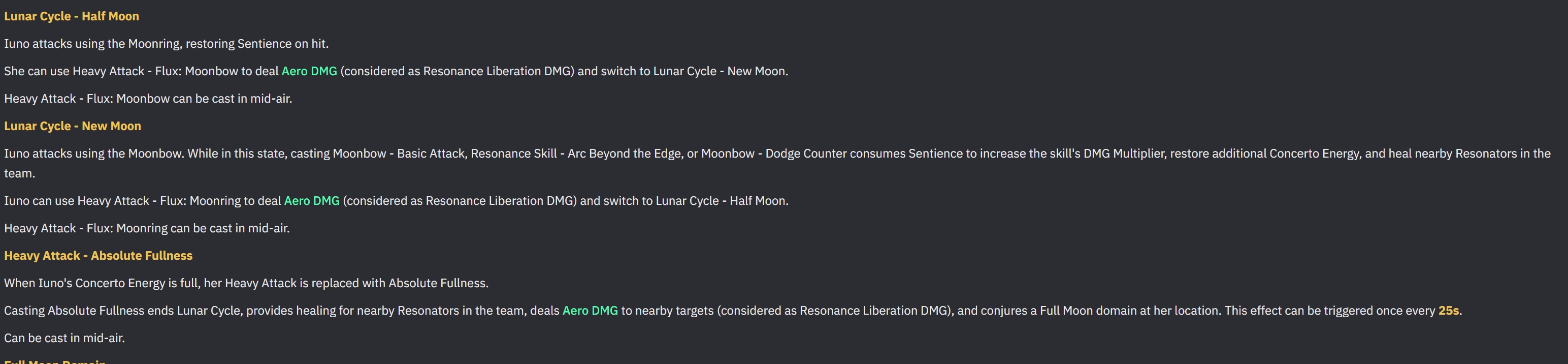
Task: Click "Heavy Attack - Flux: Moonbow can be cast" line
Action: click(x=148, y=99)
